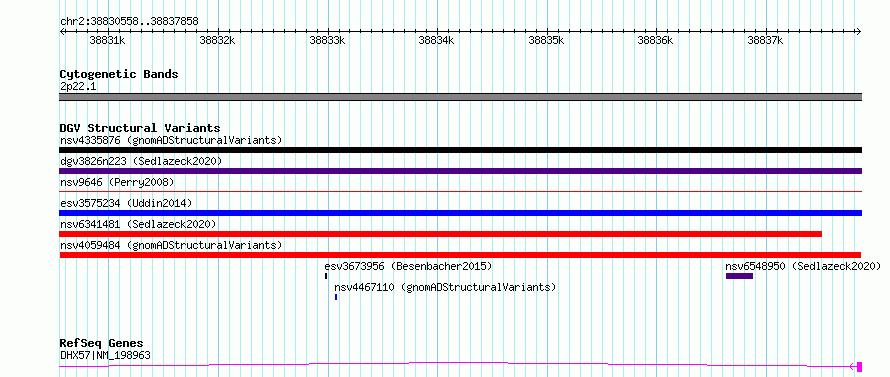
Task: Click the ruler's left arrowhead
Action: (62, 32)
